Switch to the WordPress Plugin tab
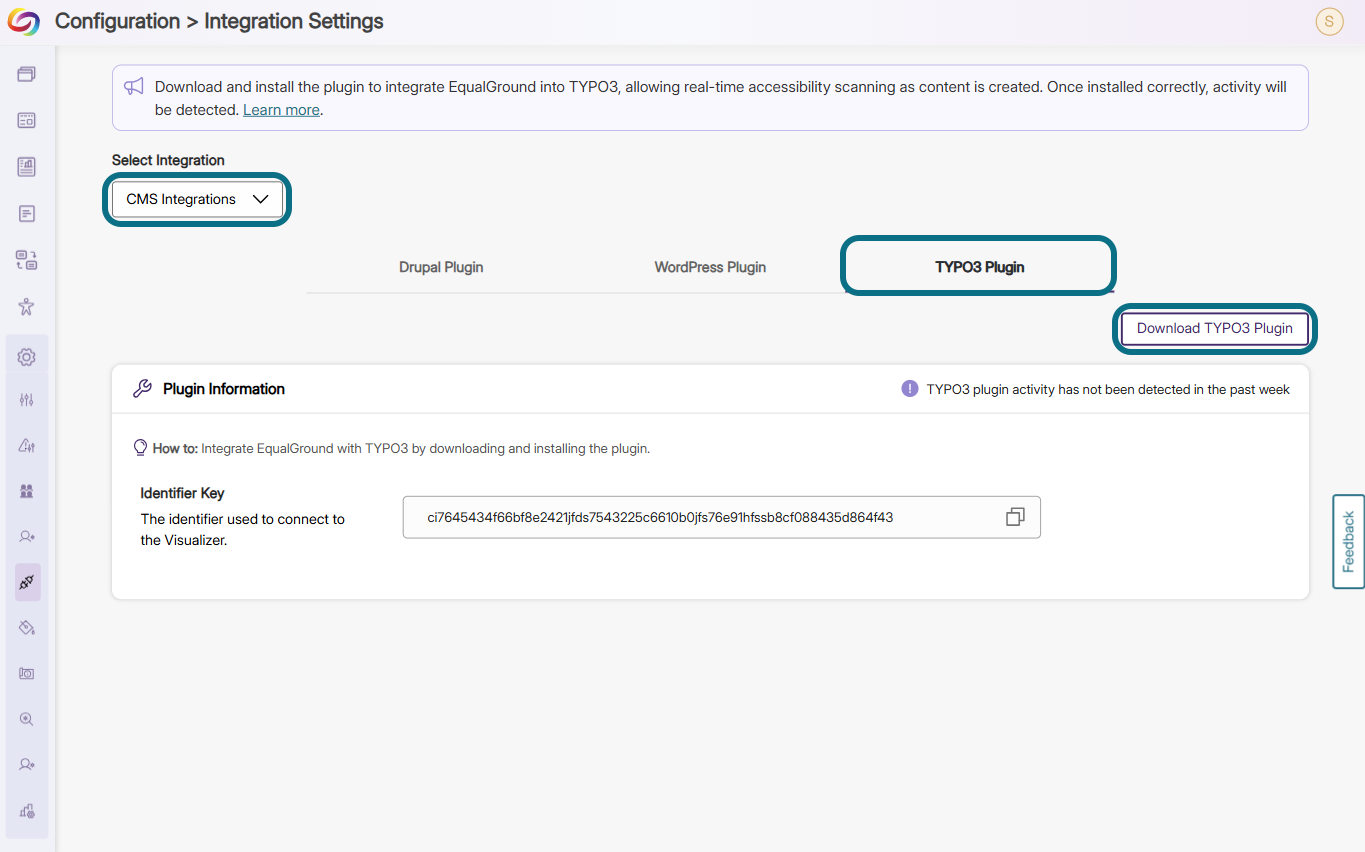This screenshot has width=1365, height=852. [710, 267]
